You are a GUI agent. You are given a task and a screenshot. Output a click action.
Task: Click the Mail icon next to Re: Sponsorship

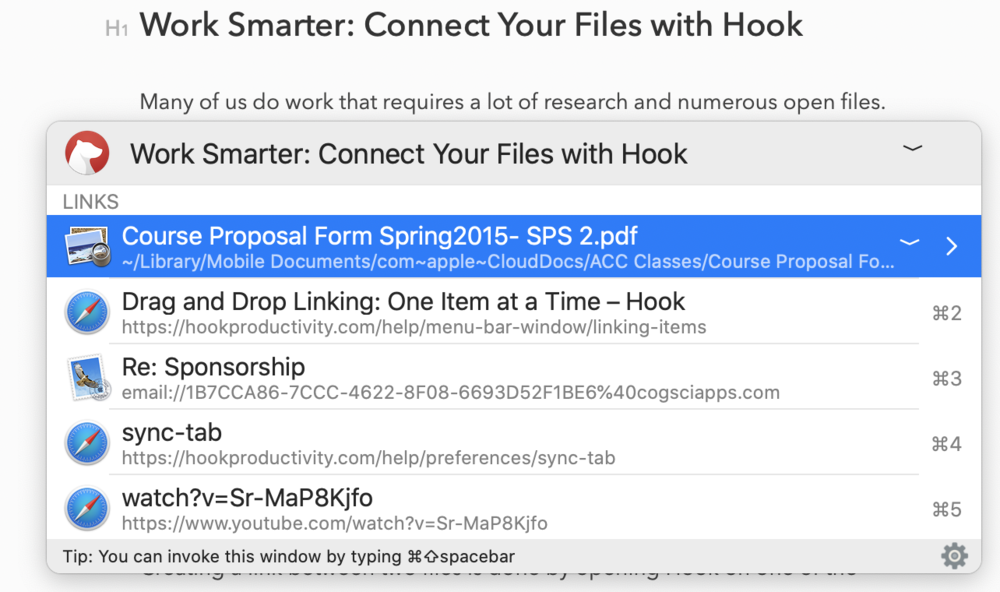click(x=88, y=378)
